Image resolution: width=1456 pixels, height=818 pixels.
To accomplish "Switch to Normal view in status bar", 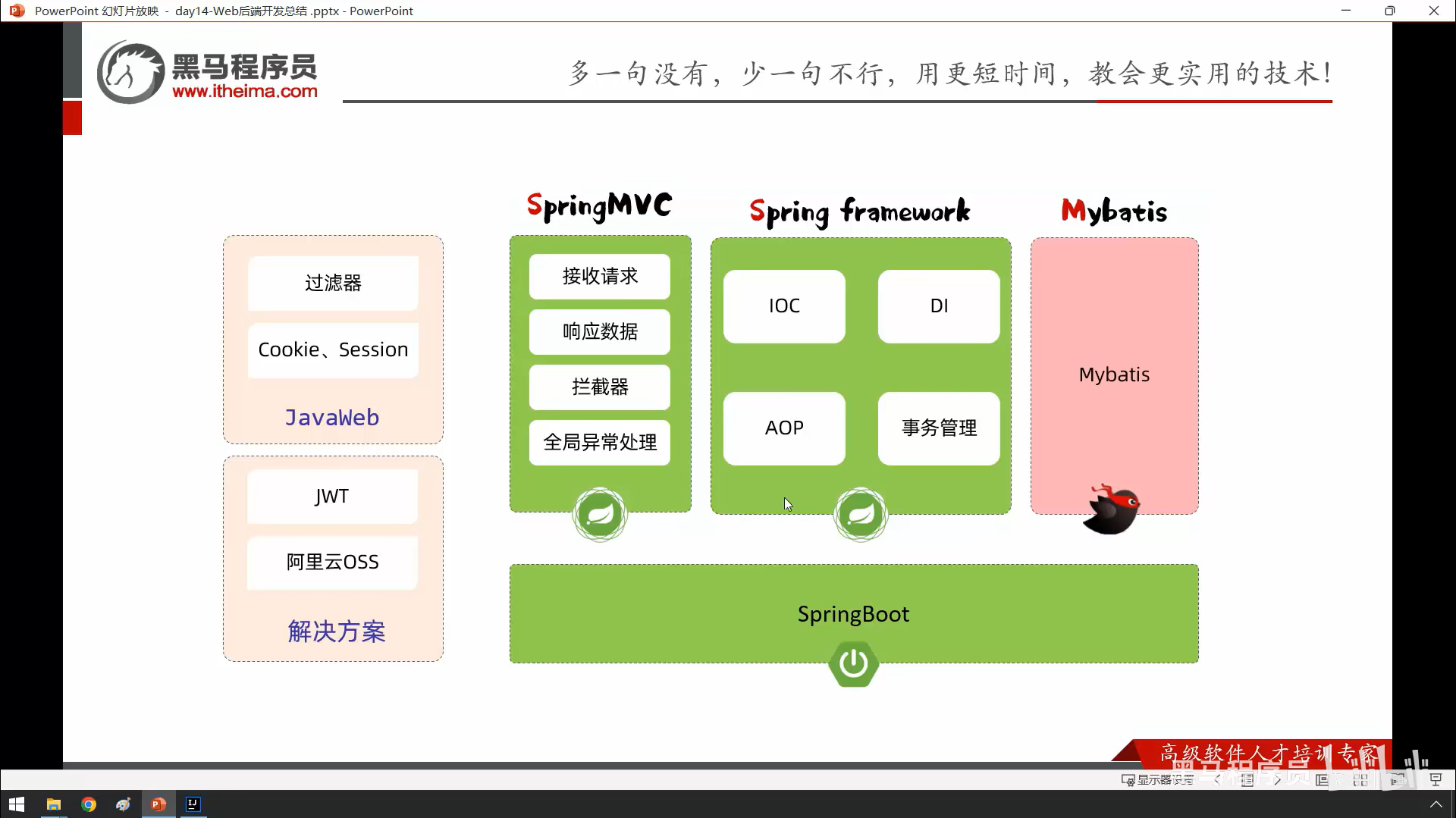I will click(1322, 779).
